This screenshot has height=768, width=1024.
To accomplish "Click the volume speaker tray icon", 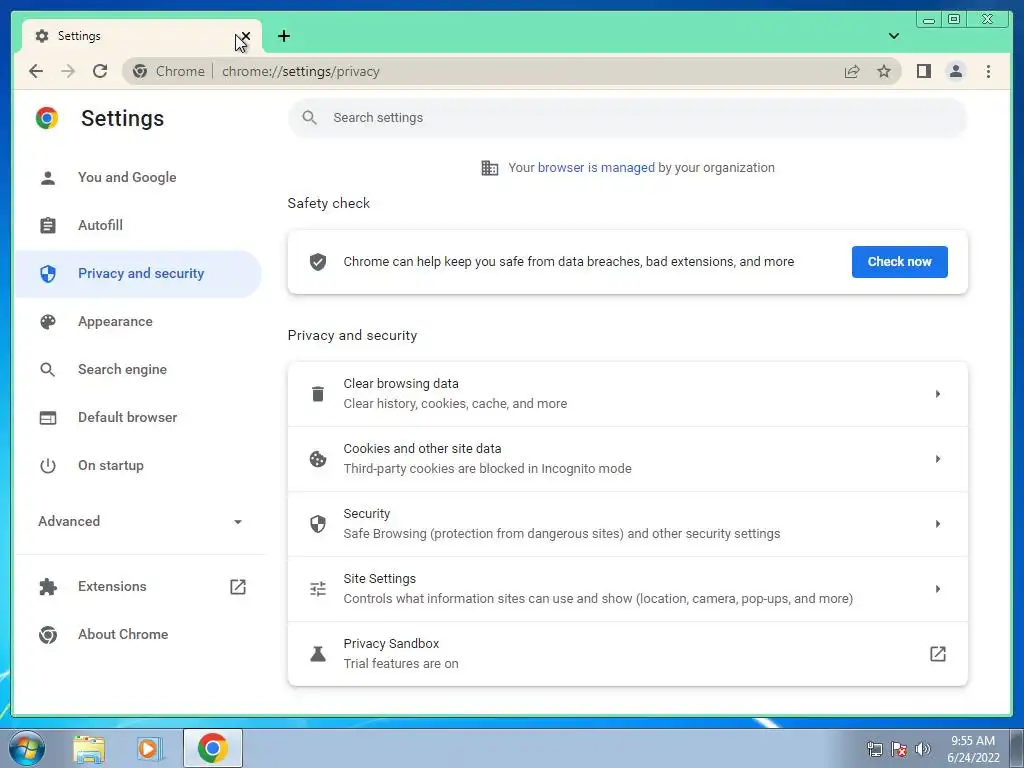I will tap(922, 749).
